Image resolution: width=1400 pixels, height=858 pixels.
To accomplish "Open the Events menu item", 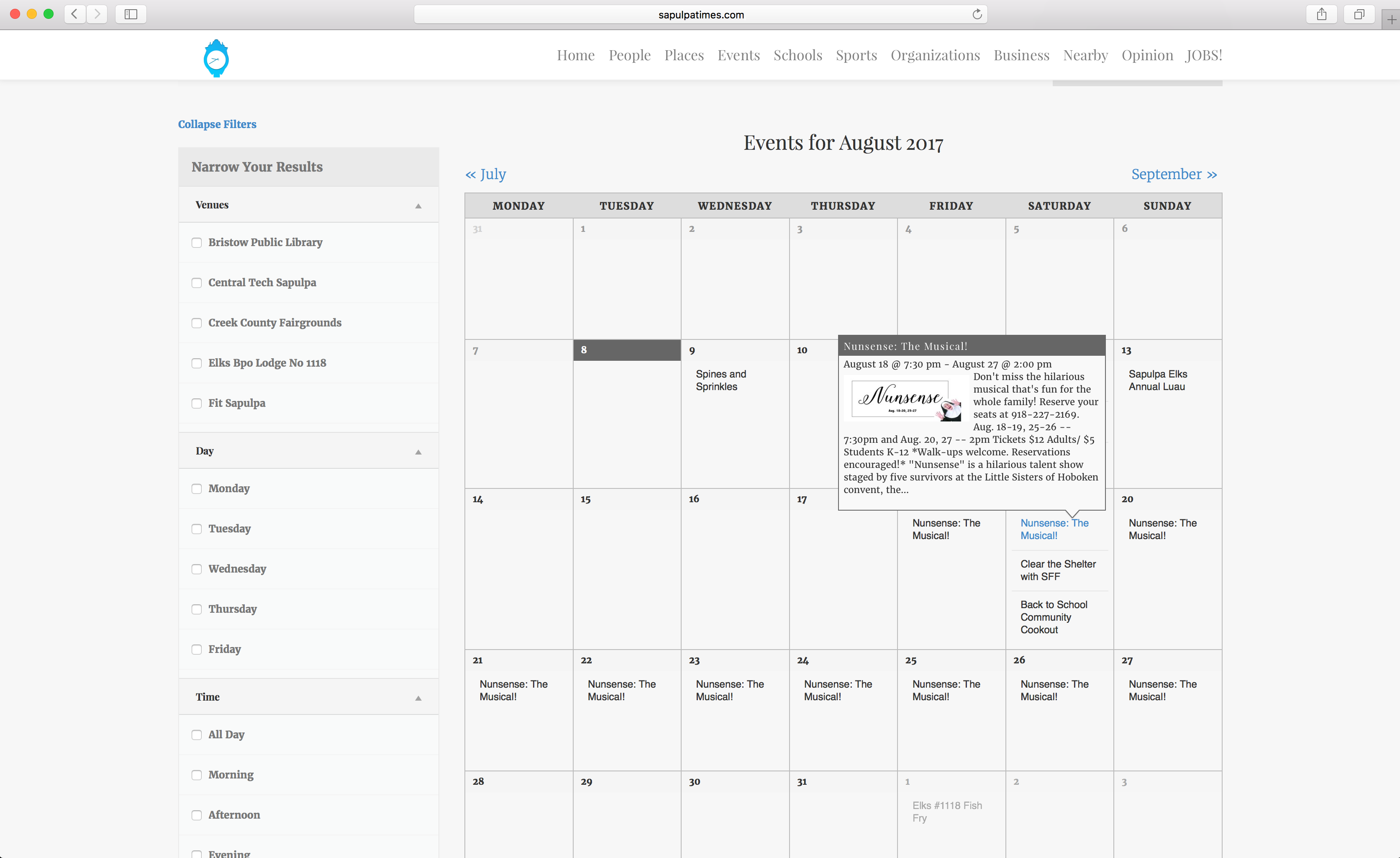I will [738, 55].
